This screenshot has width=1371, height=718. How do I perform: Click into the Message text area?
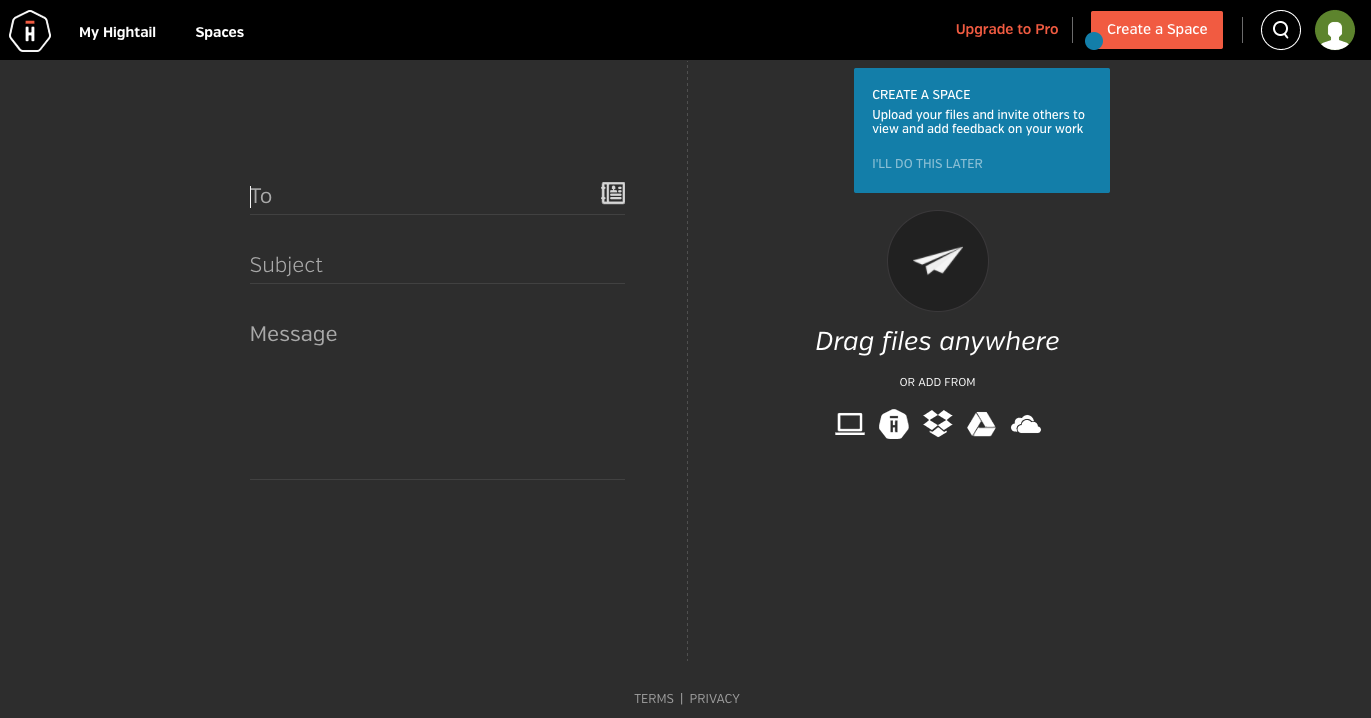[x=437, y=398]
